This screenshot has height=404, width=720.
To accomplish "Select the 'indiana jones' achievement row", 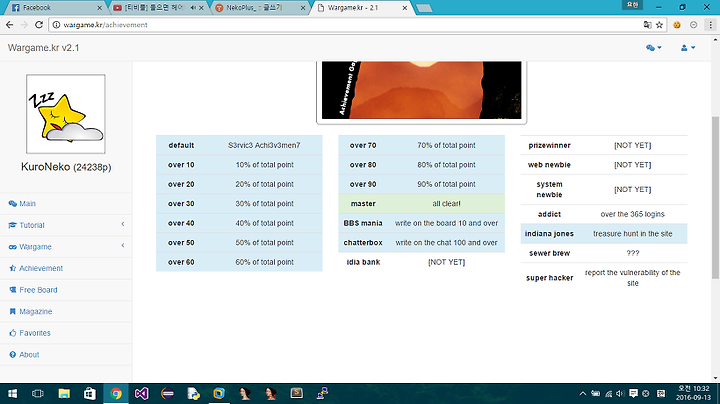I will click(x=604, y=234).
